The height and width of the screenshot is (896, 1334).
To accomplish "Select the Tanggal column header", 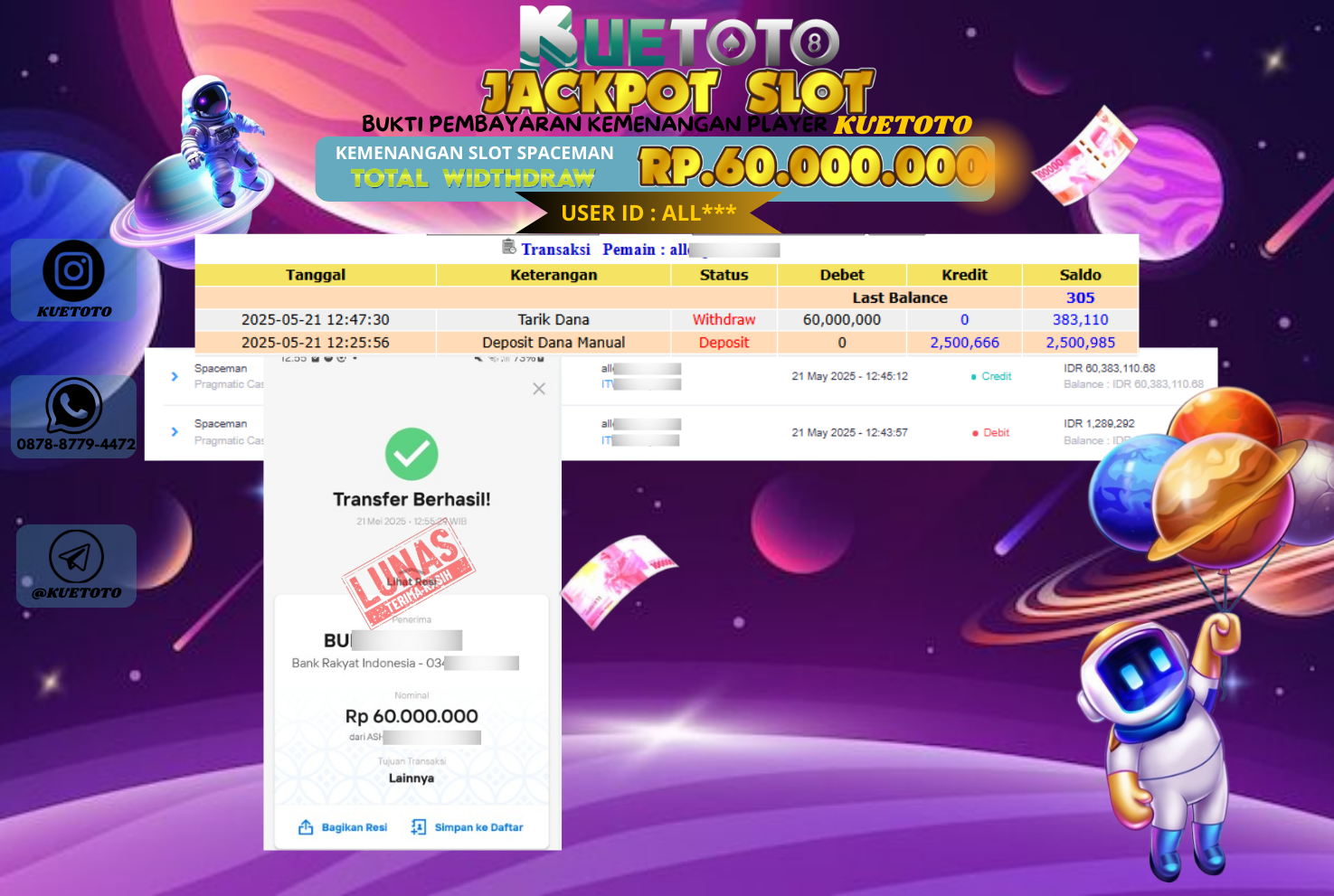I will (x=316, y=275).
